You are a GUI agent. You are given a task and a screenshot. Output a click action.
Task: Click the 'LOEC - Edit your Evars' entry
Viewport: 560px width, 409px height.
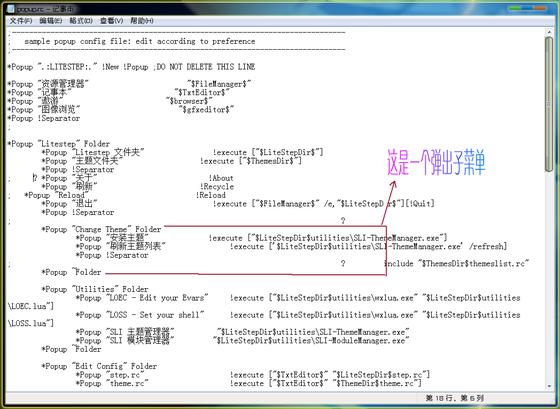point(142,298)
